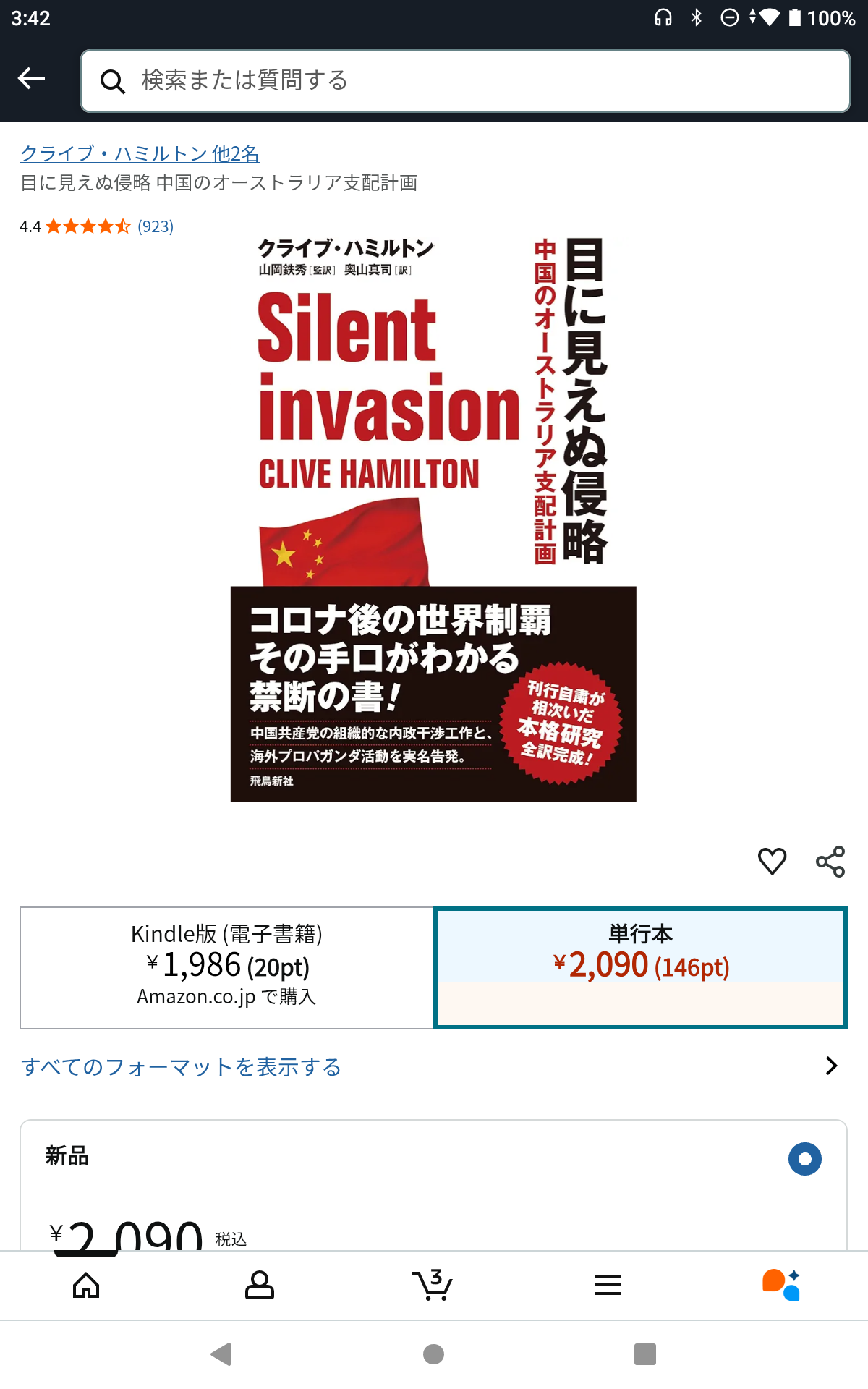Open the share icon
The width and height of the screenshot is (868, 1389).
[x=830, y=861]
